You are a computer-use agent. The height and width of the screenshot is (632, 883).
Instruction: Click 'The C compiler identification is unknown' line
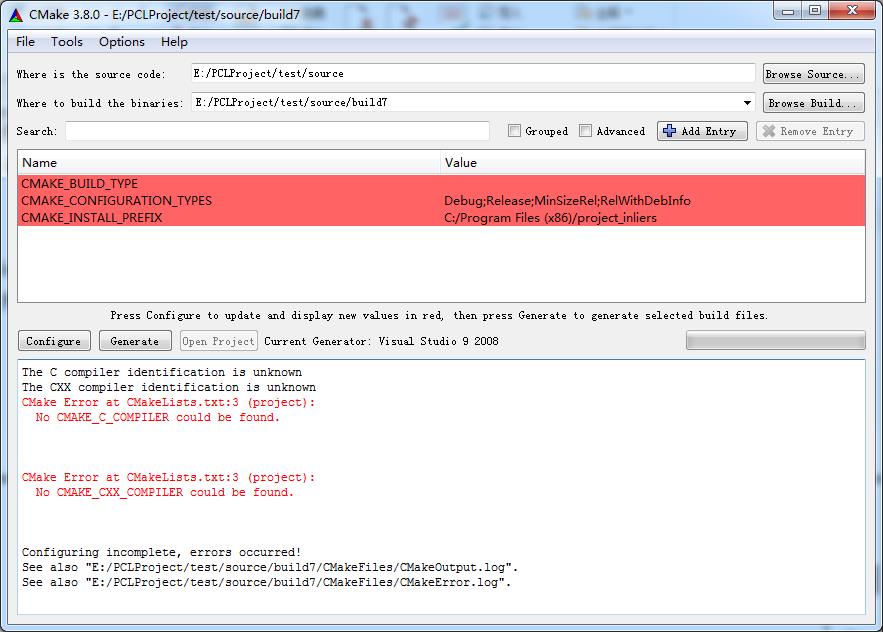(162, 372)
